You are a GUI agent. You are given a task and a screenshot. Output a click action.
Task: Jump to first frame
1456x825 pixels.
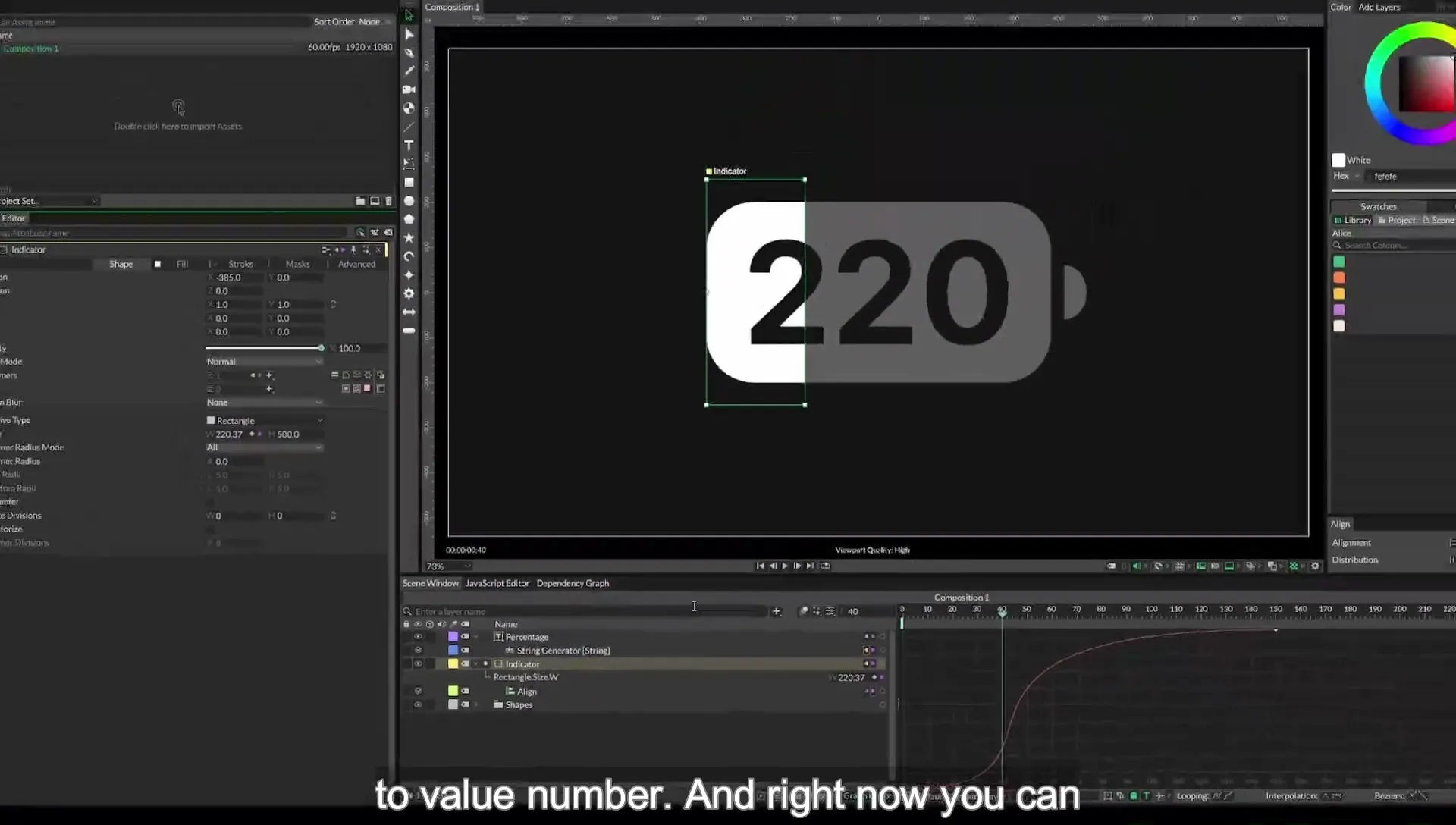pyautogui.click(x=760, y=566)
